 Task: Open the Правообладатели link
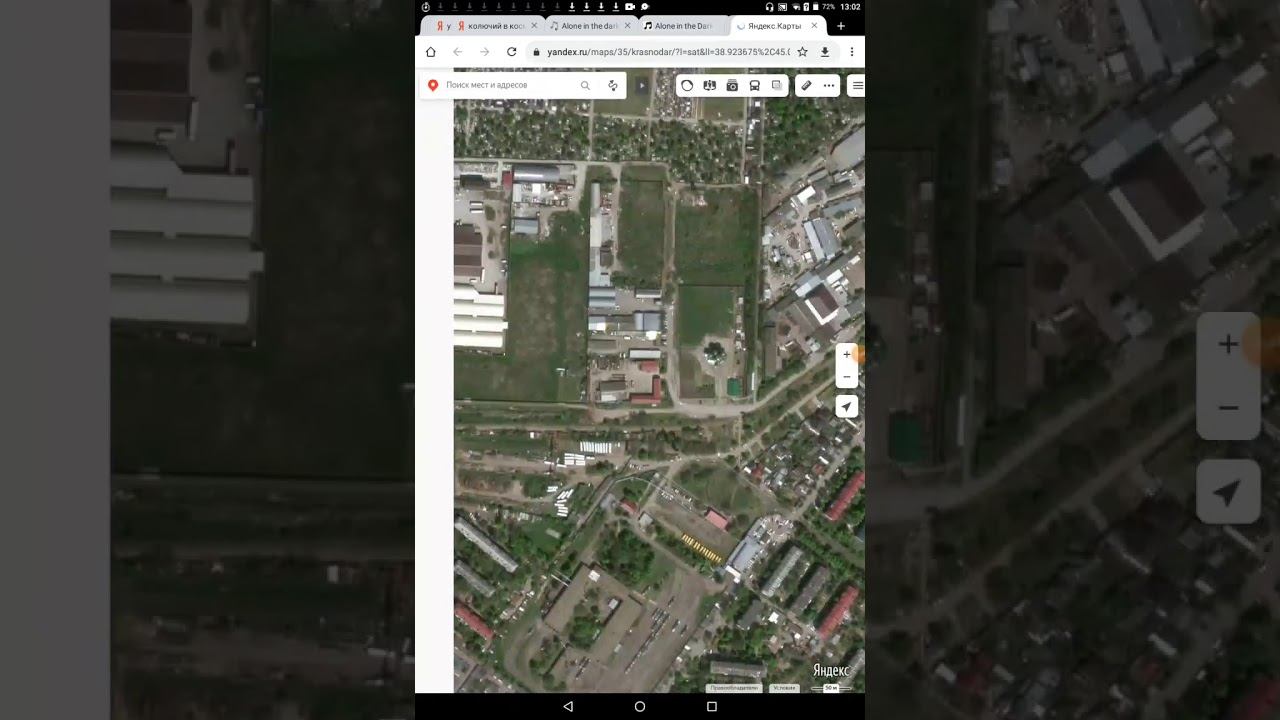(x=734, y=688)
